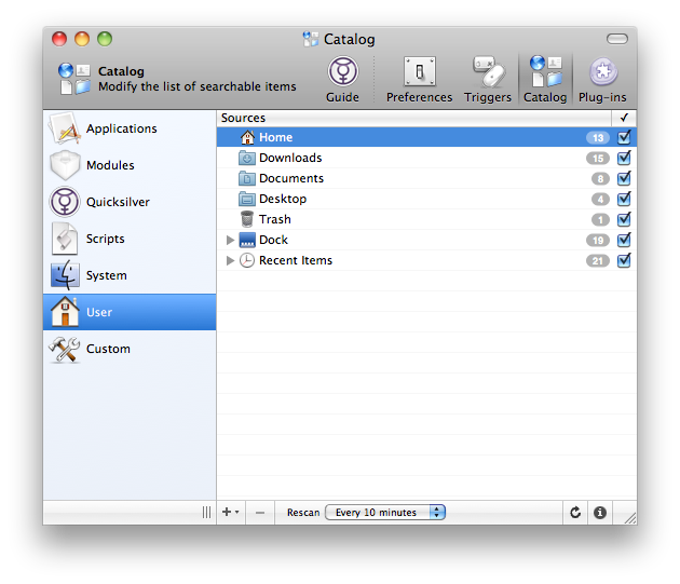The width and height of the screenshot is (680, 584).
Task: Click the Catalog icon in the header
Action: pos(74,79)
